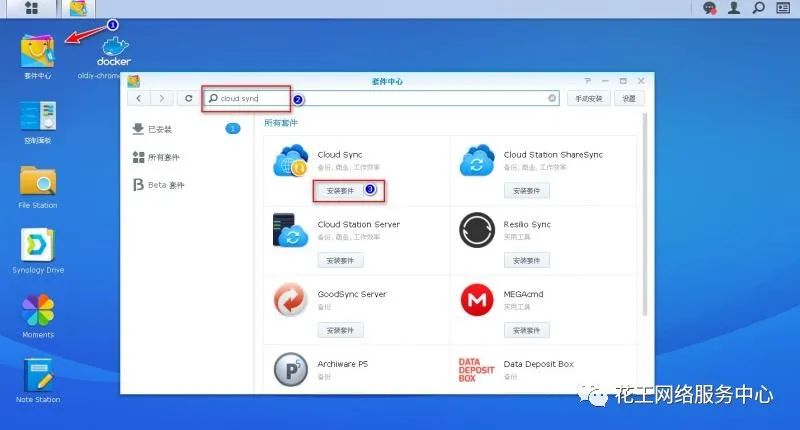
Task: Open the Docker desktop icon
Action: 114,53
